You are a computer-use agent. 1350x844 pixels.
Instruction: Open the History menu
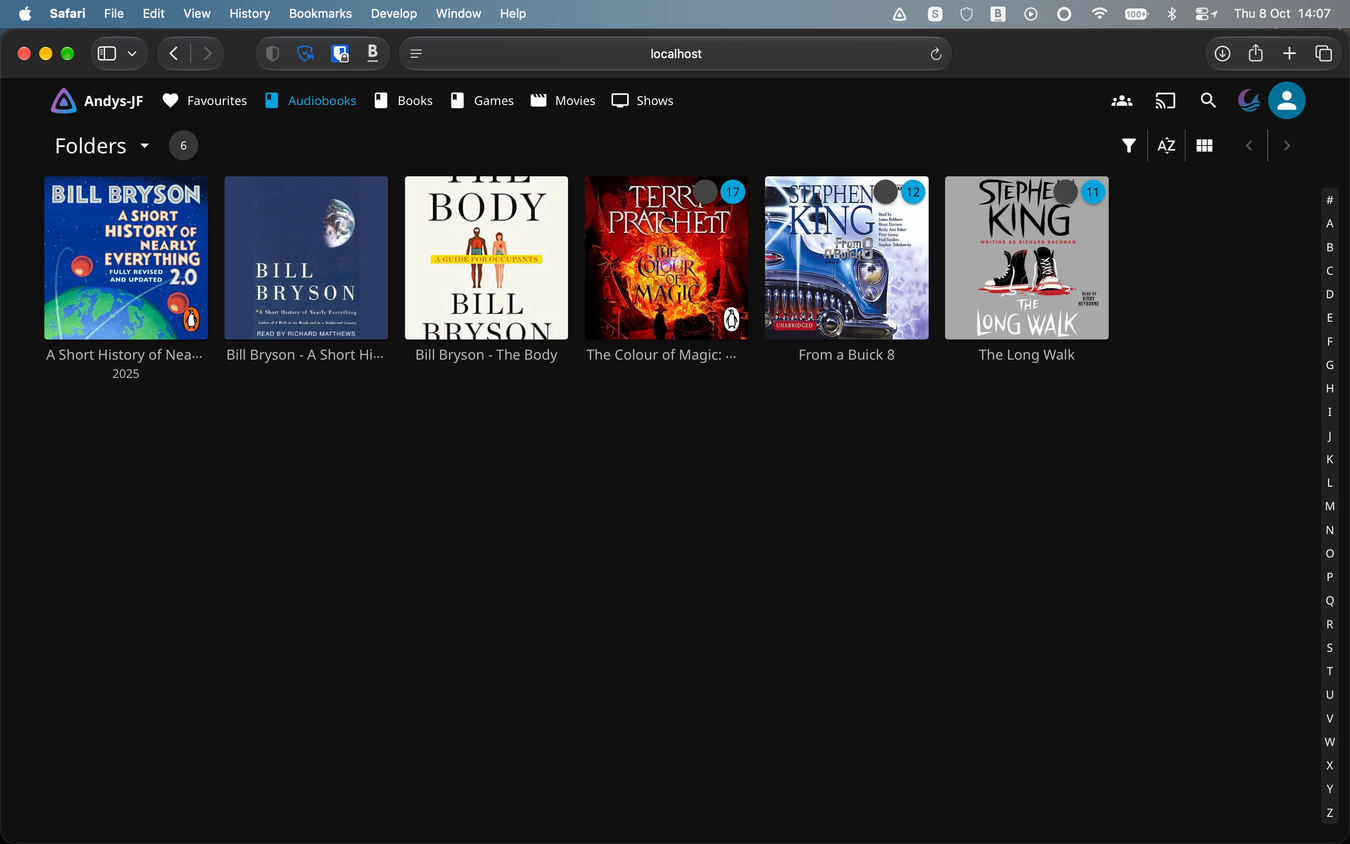[249, 14]
